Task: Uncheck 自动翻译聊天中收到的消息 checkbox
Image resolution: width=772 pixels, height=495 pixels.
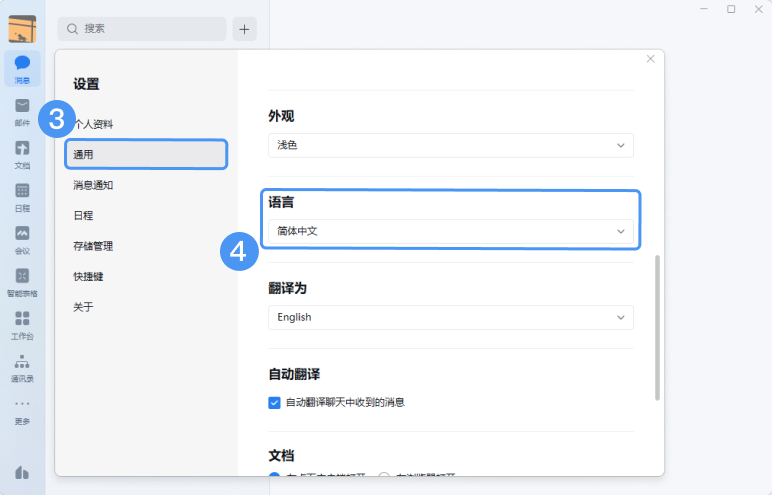Action: (275, 402)
